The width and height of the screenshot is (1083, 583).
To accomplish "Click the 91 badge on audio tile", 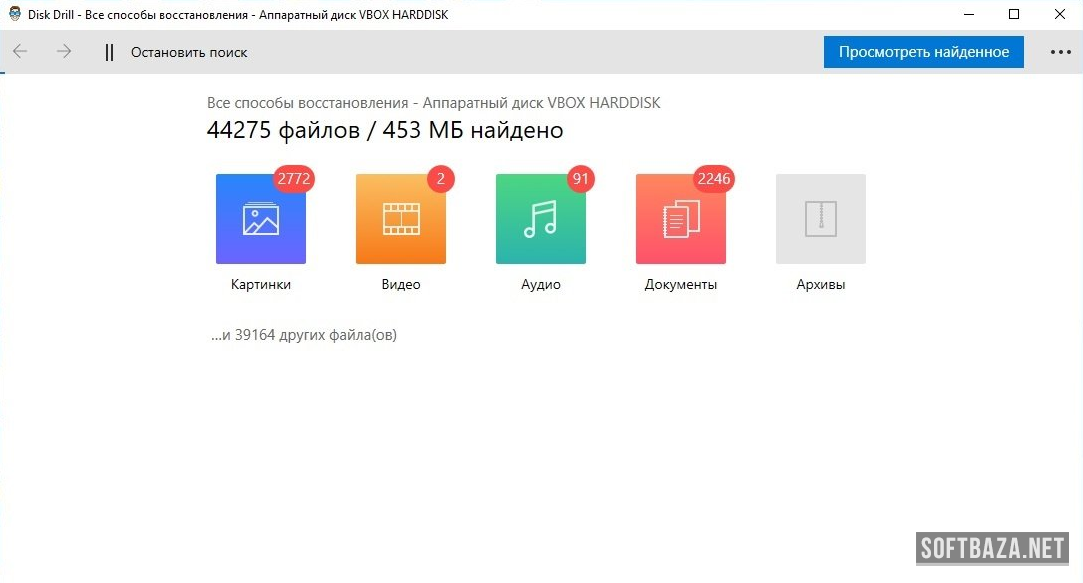I will click(x=581, y=179).
